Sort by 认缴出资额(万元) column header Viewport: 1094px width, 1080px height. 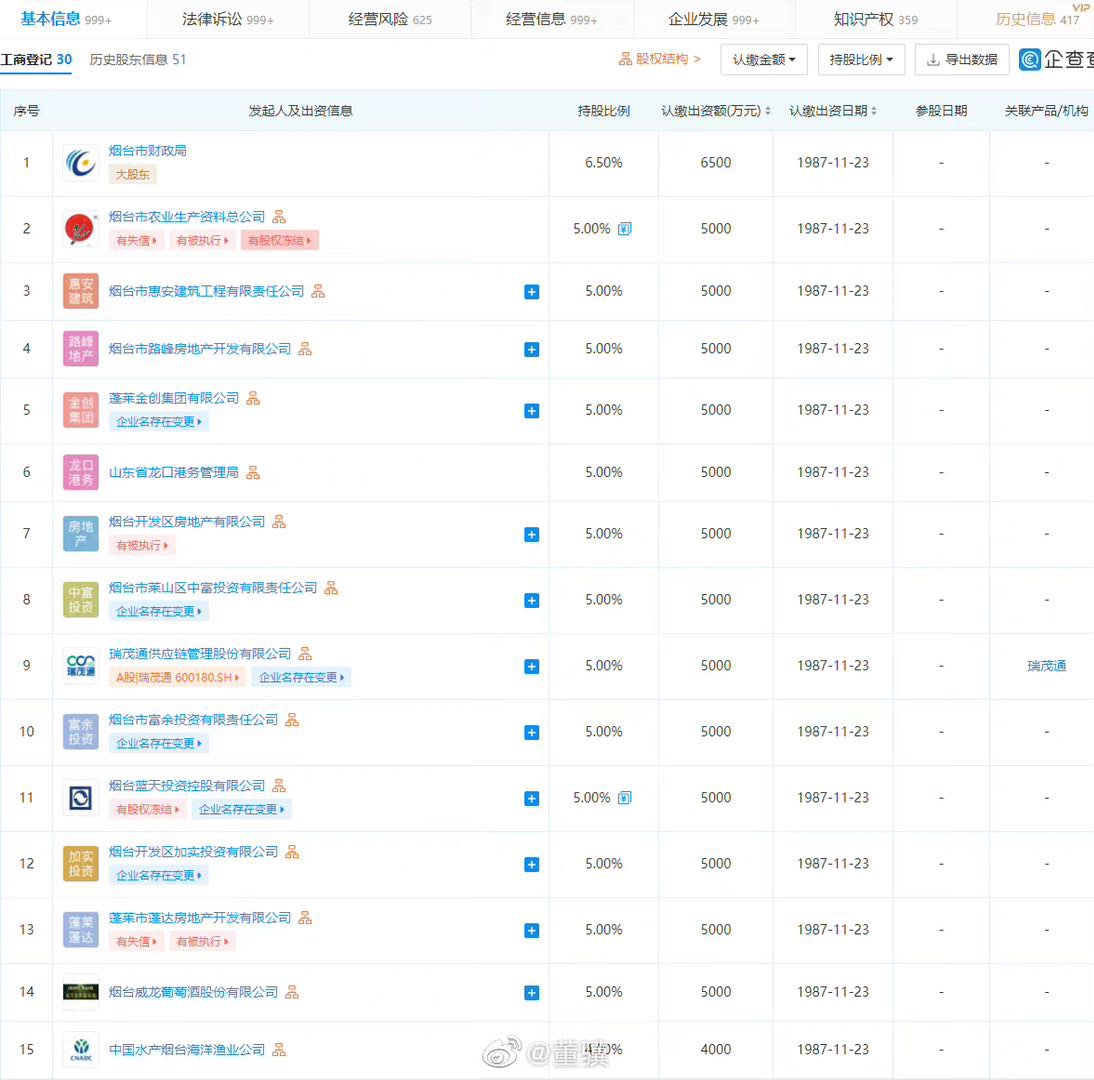[x=715, y=111]
